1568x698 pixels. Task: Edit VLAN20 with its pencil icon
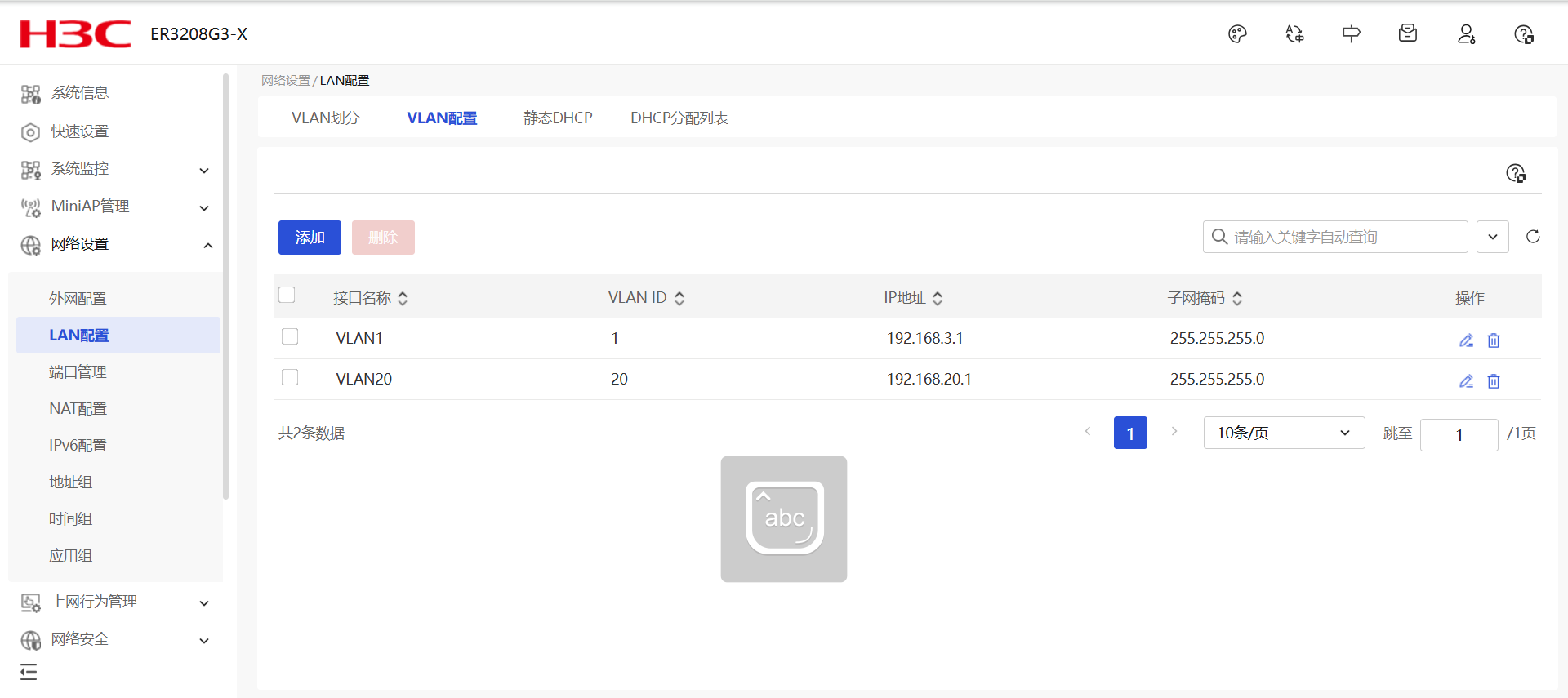point(1466,381)
